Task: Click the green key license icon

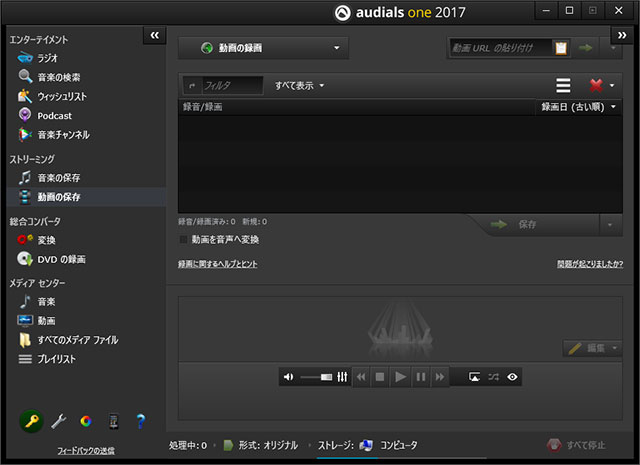Action: (31, 421)
